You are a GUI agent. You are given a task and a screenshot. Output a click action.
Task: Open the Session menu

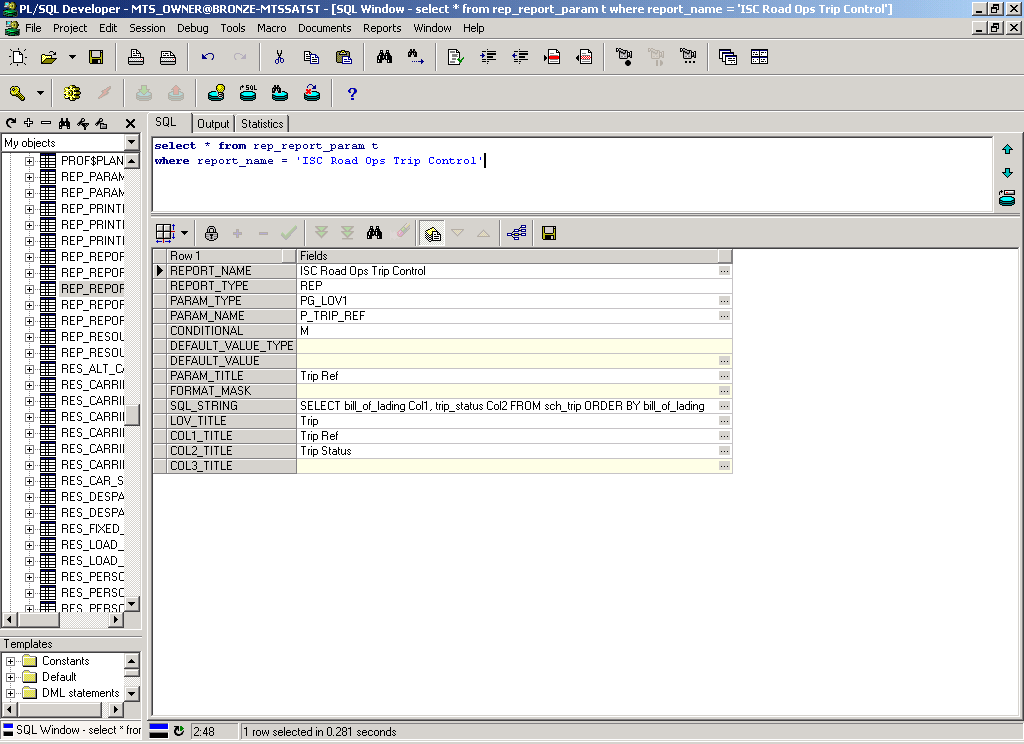point(147,28)
